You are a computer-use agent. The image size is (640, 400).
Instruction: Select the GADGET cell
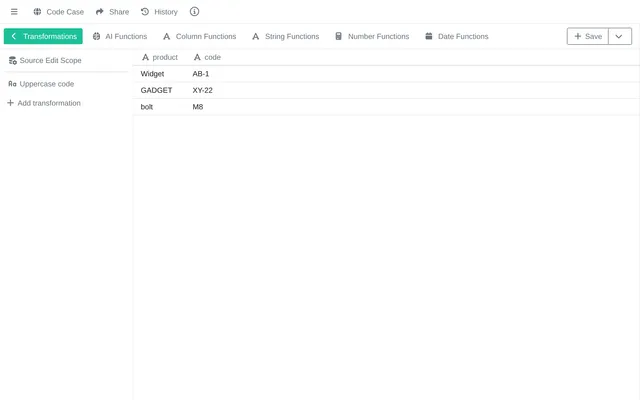point(156,90)
